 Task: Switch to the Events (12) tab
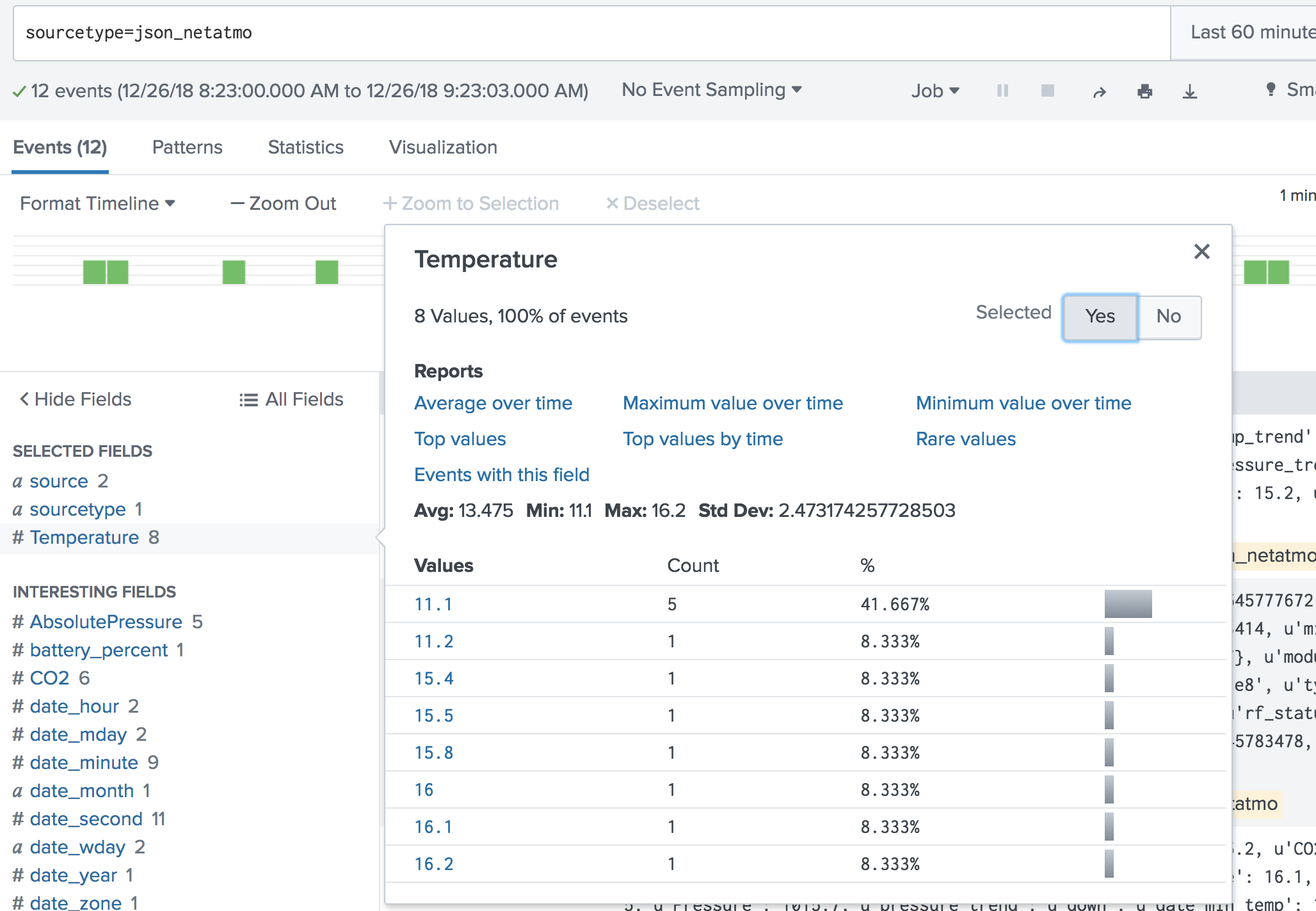tap(60, 148)
